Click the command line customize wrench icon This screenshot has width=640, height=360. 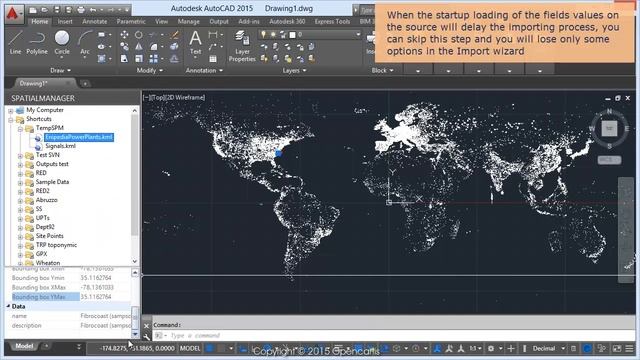coord(147,336)
